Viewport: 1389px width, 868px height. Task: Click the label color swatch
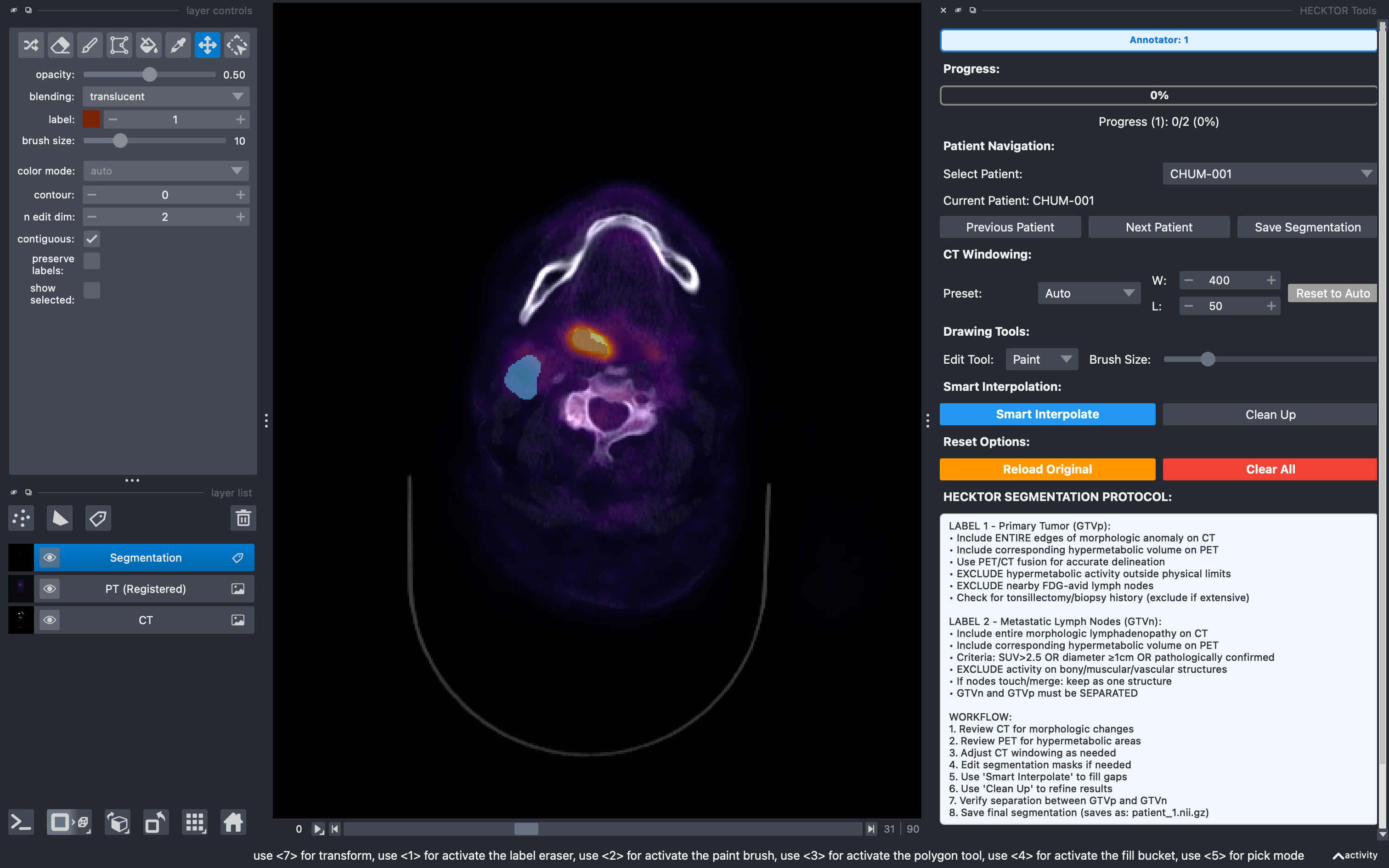pos(91,119)
